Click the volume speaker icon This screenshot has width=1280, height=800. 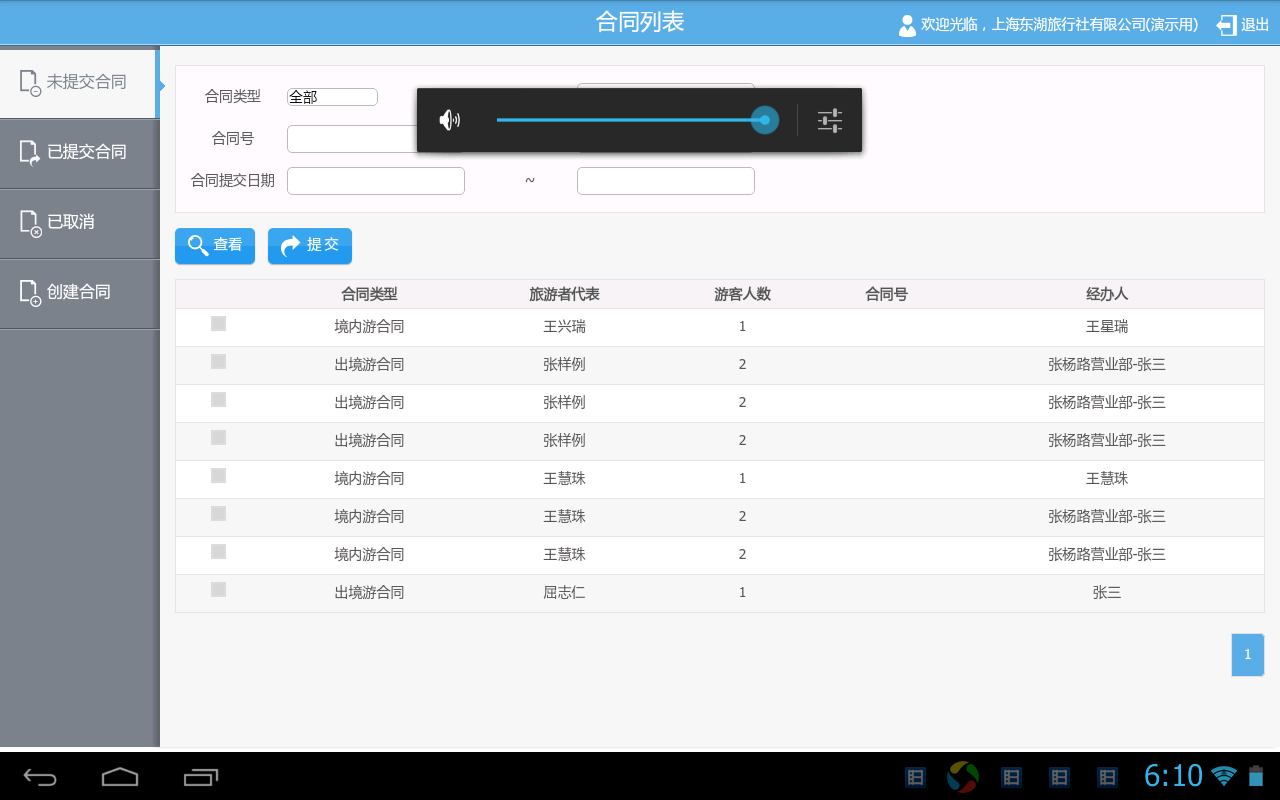(450, 121)
